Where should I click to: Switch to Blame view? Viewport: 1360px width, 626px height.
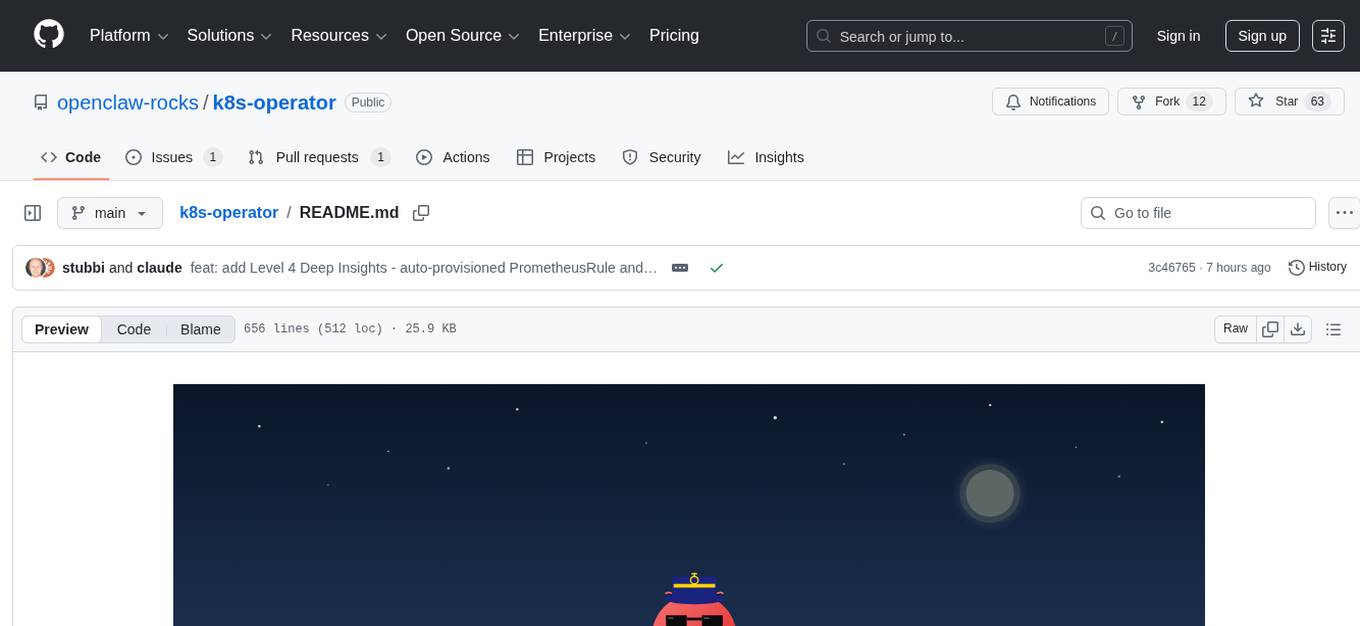(200, 328)
